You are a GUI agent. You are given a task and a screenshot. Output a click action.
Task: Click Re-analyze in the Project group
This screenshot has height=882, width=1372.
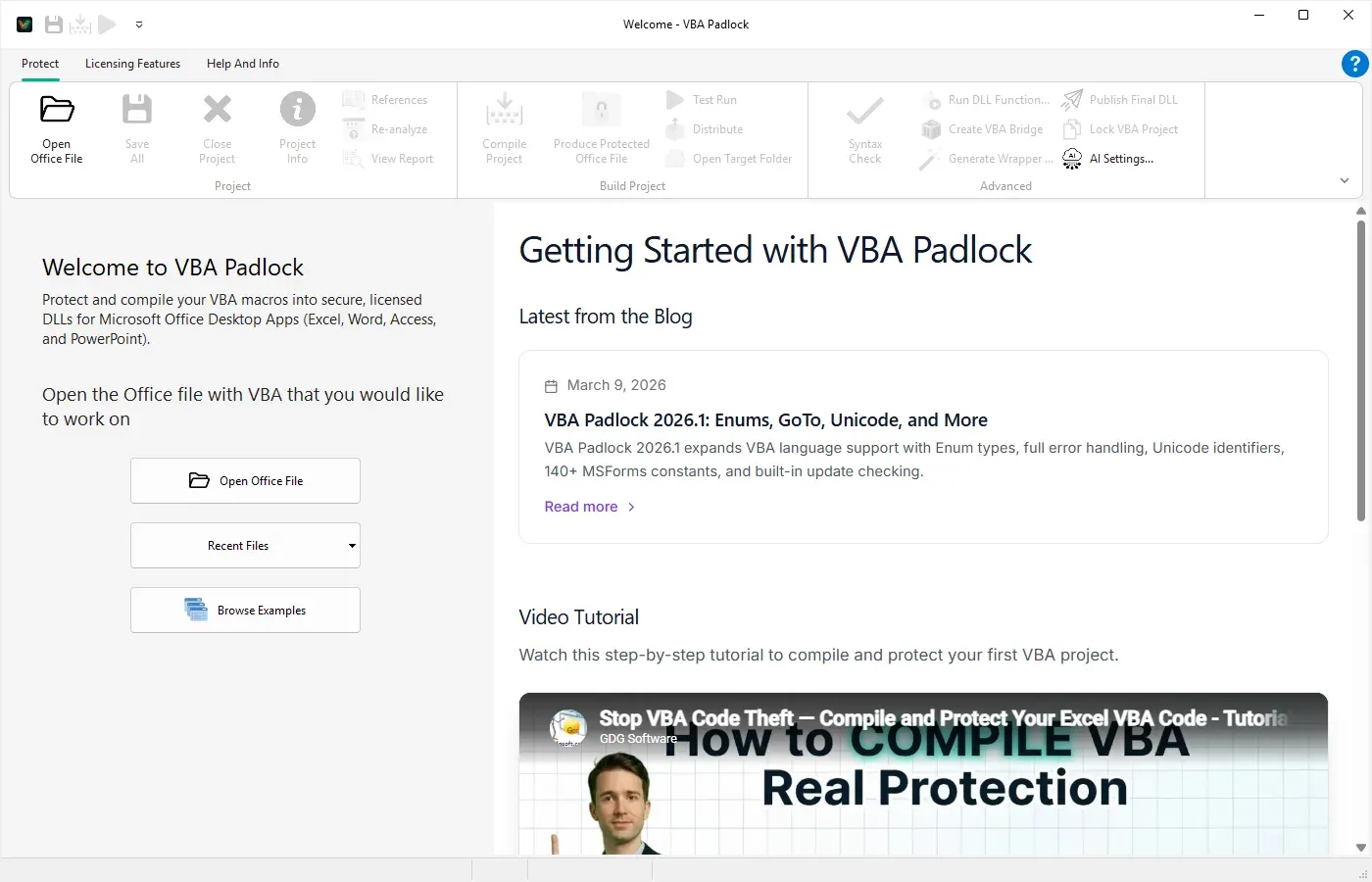pos(385,129)
